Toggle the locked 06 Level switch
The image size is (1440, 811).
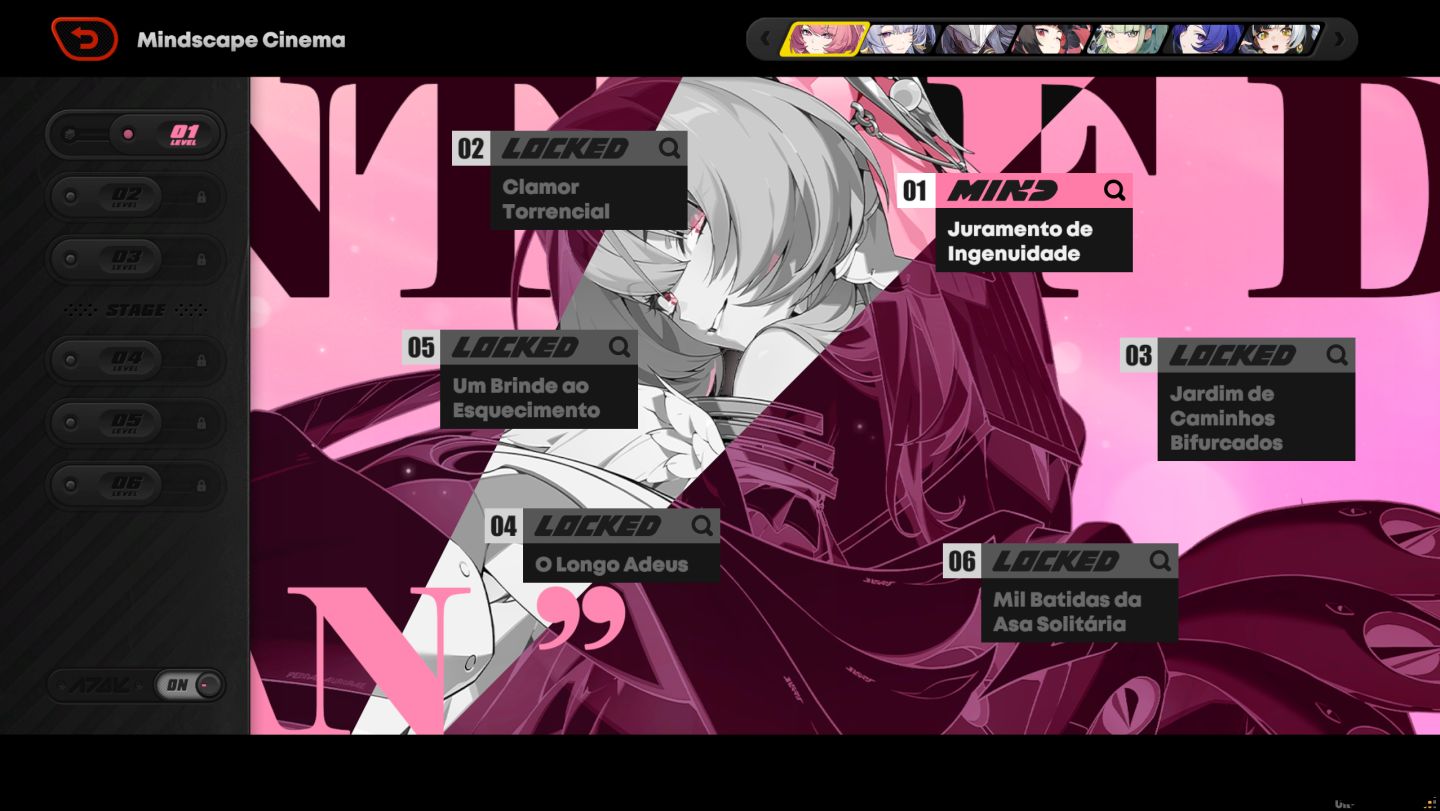tap(136, 485)
